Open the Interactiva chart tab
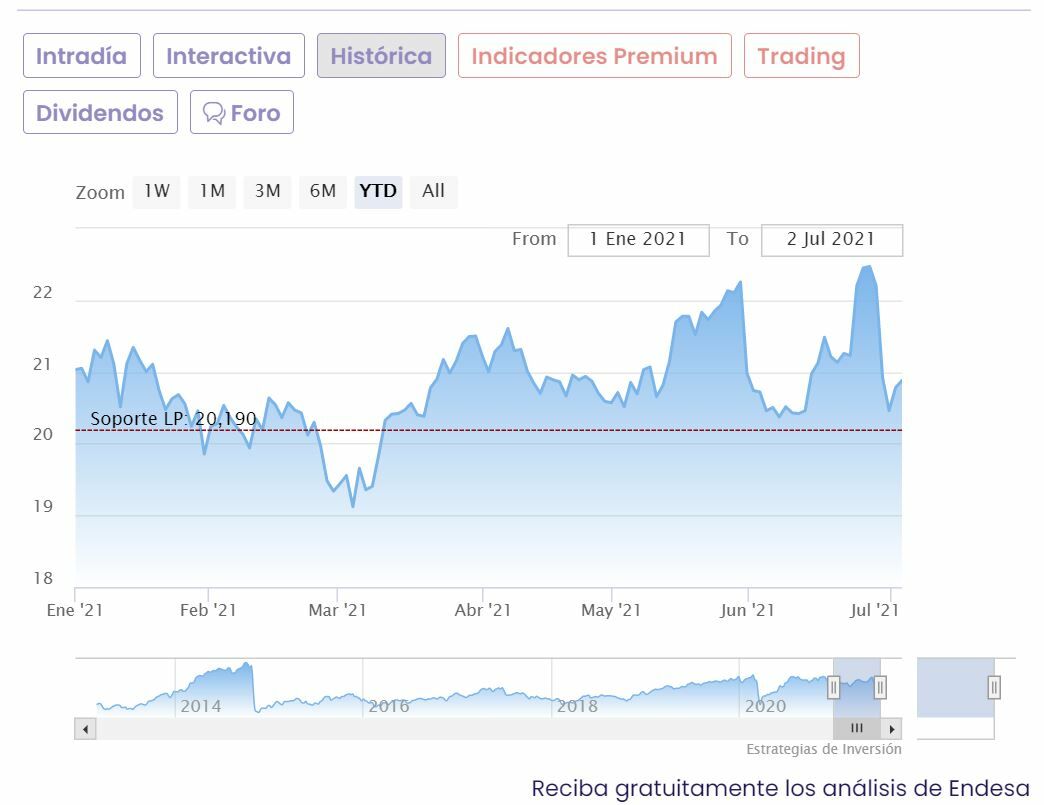 tap(229, 56)
